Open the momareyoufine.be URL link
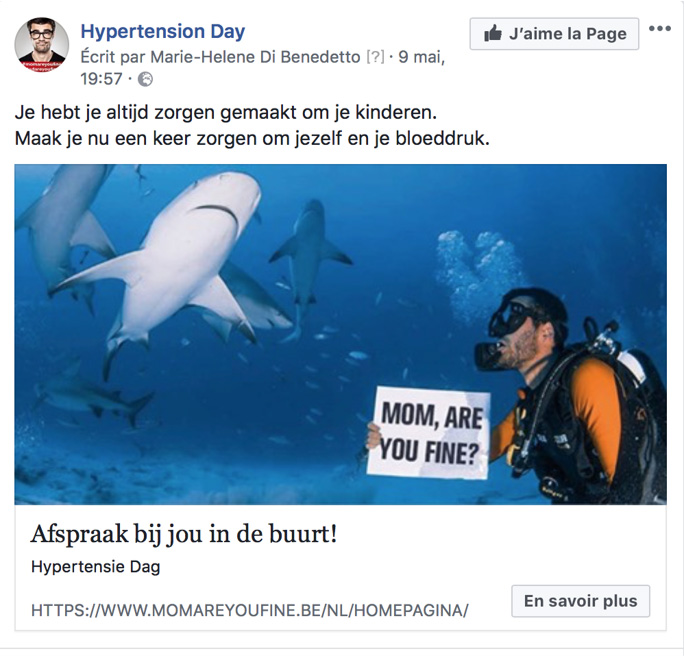Screen dimensions: 684x656 [x=250, y=610]
